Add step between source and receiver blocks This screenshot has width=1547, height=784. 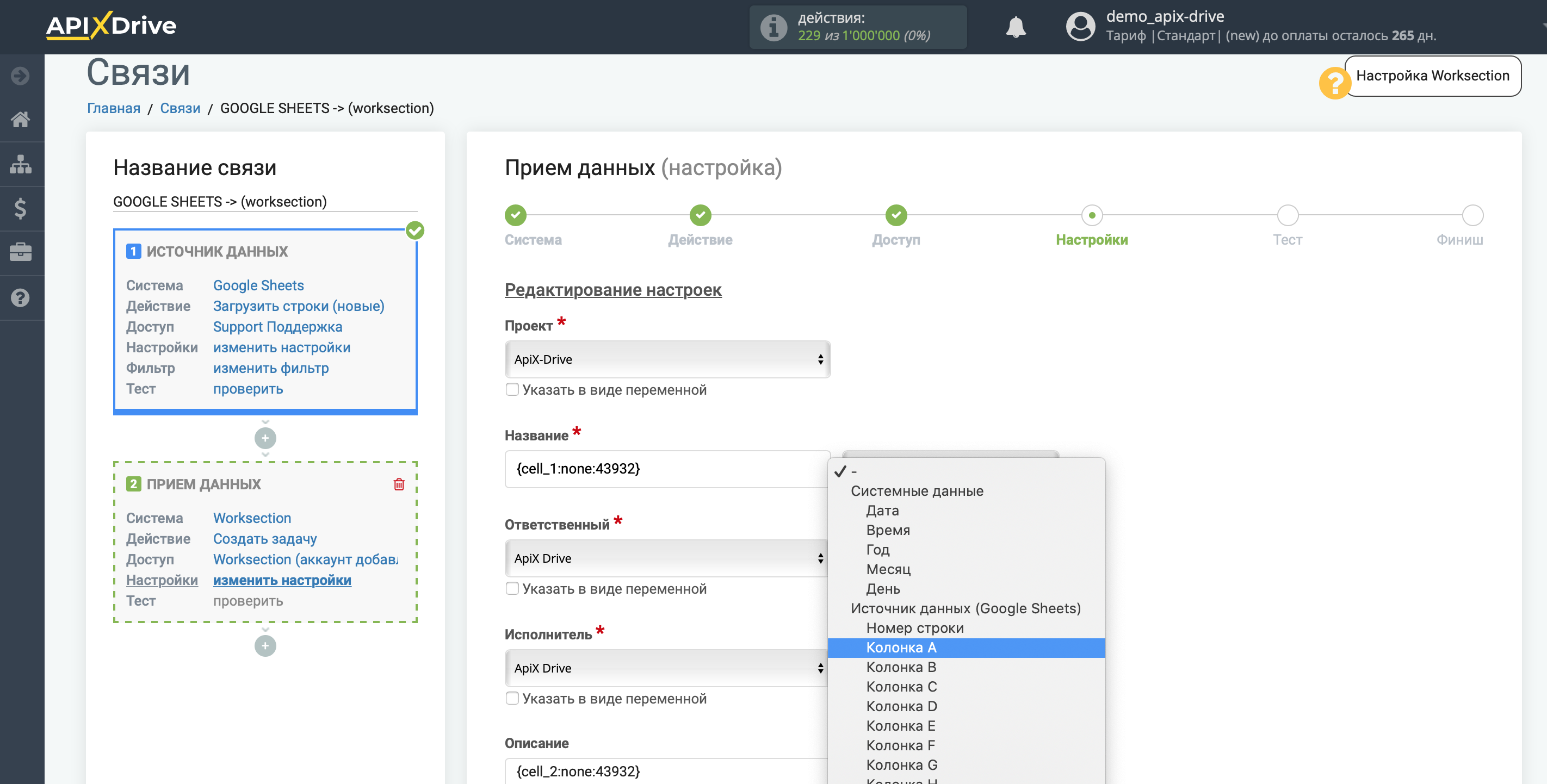(265, 438)
